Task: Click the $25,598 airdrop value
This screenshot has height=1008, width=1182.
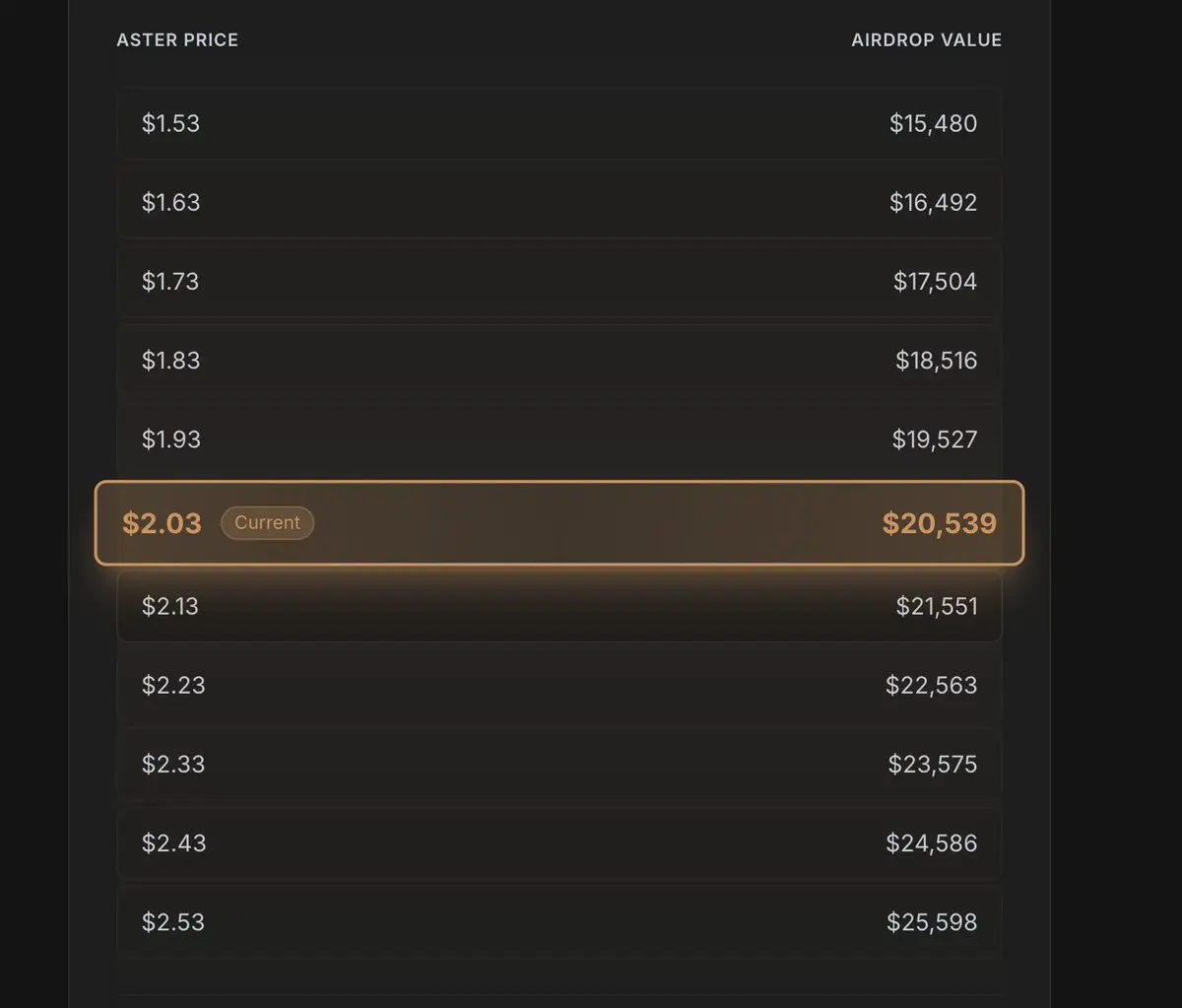Action: 931,922
